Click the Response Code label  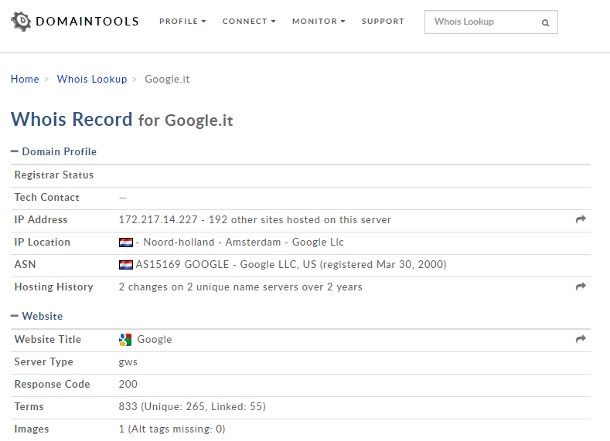(x=52, y=384)
